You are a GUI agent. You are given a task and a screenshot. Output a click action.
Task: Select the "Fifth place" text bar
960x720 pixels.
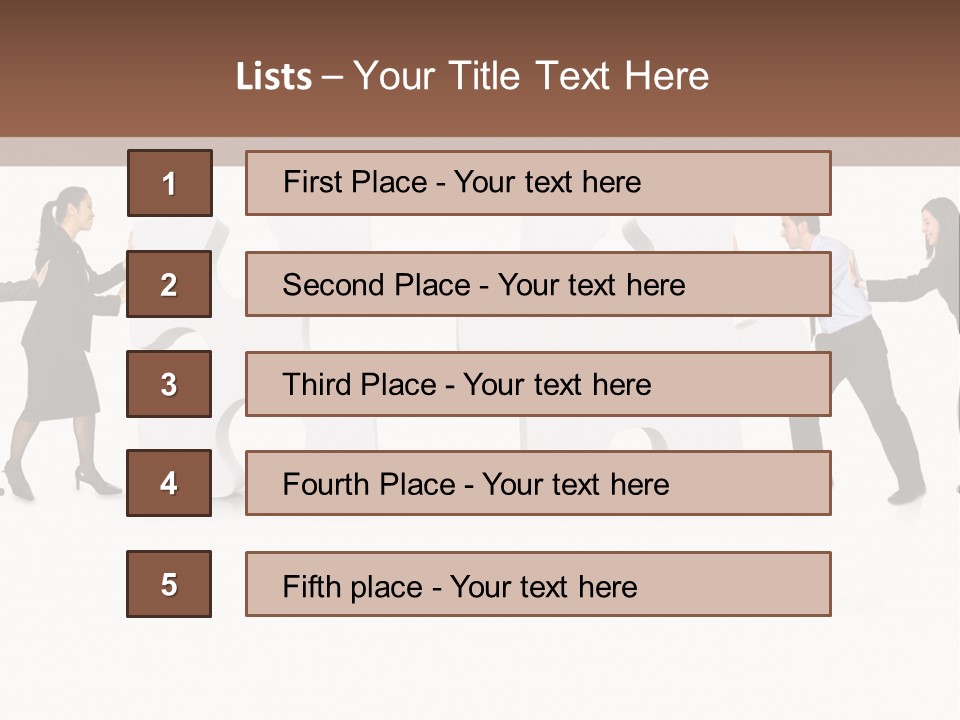pos(538,584)
